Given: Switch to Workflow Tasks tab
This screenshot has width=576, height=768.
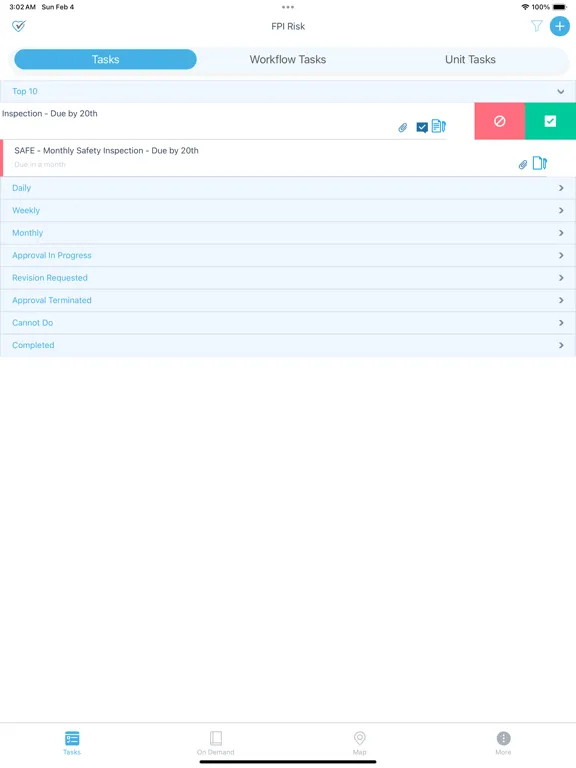Looking at the screenshot, I should (x=288, y=59).
